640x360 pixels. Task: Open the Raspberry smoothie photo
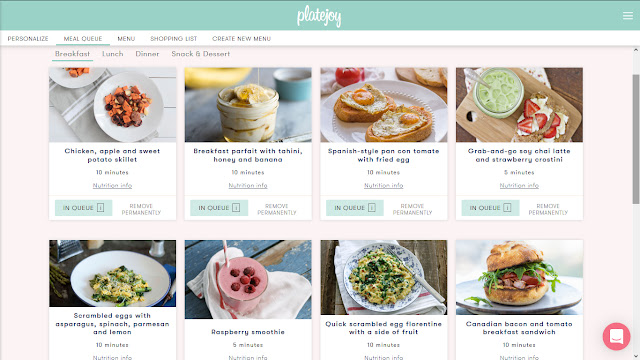tap(248, 279)
